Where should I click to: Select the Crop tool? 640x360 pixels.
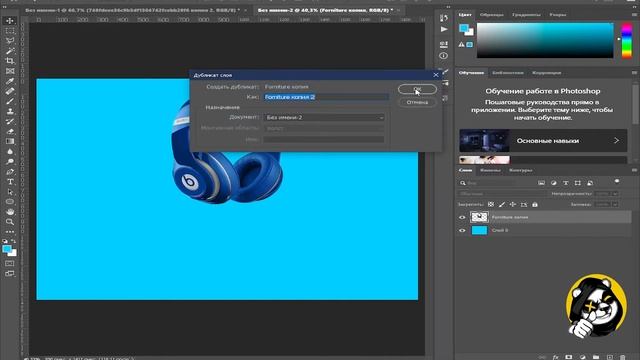pos(10,61)
